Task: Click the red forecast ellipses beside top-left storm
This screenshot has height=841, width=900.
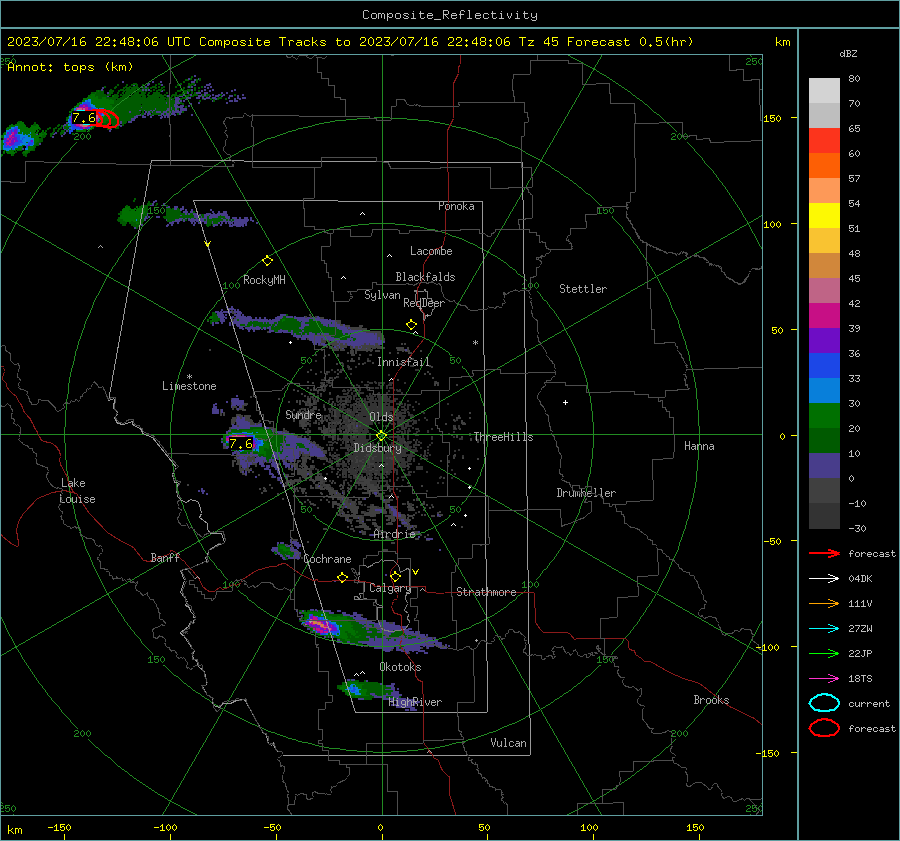Action: point(107,118)
